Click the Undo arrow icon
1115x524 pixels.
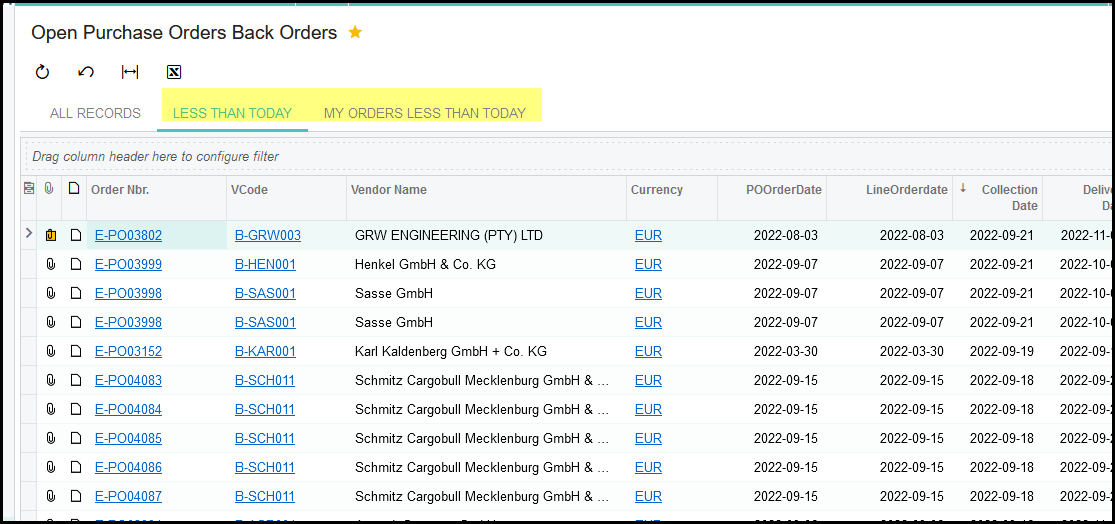86,72
